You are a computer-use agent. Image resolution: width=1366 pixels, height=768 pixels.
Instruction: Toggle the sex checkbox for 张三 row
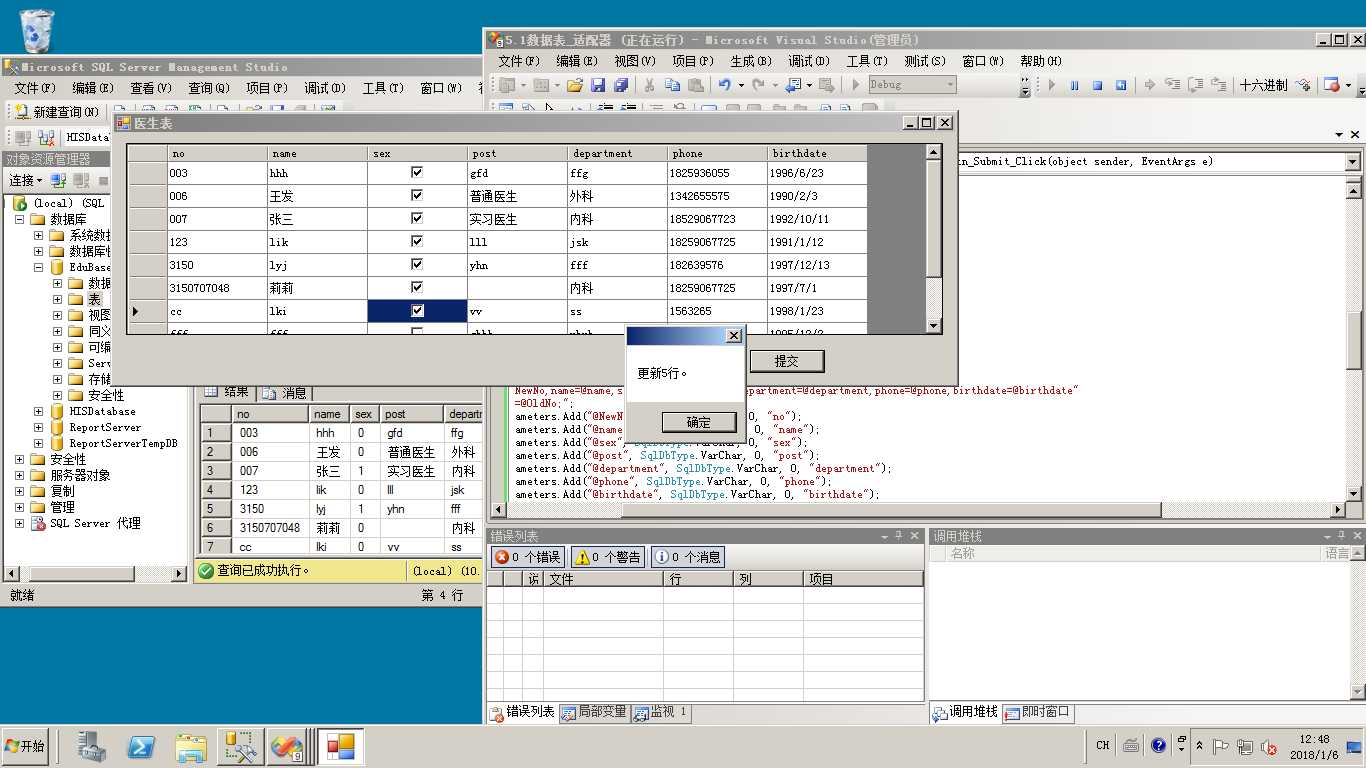(x=417, y=219)
